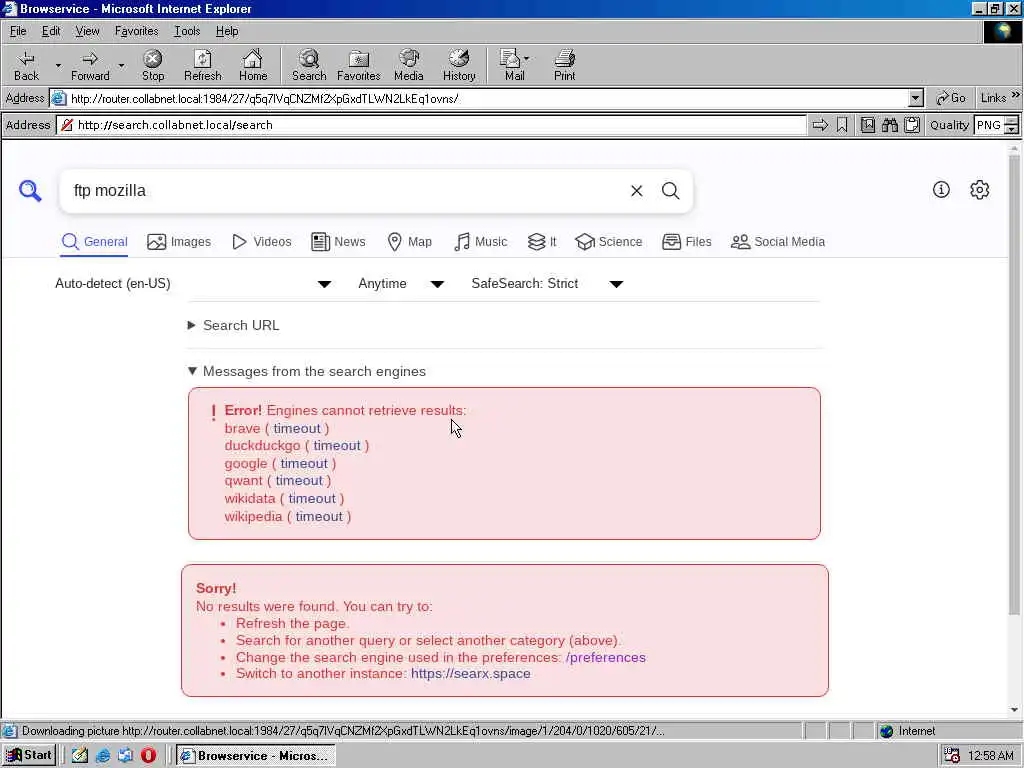Open the Tools menu
1024x768 pixels.
(187, 31)
